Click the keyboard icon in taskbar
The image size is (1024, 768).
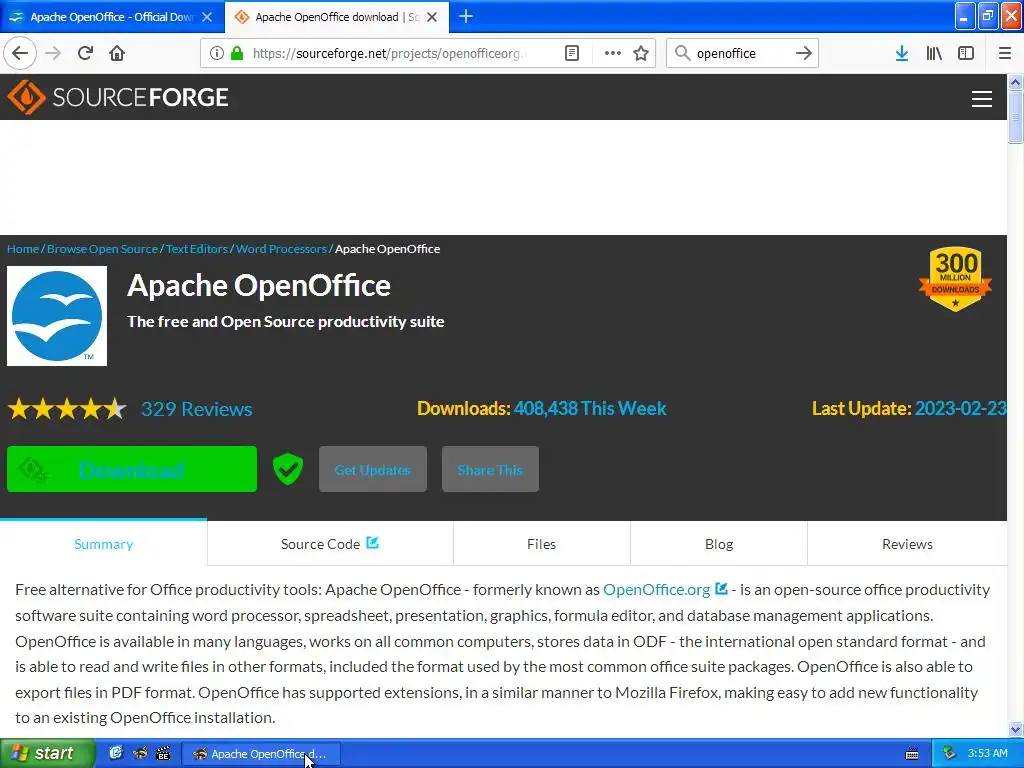point(912,754)
